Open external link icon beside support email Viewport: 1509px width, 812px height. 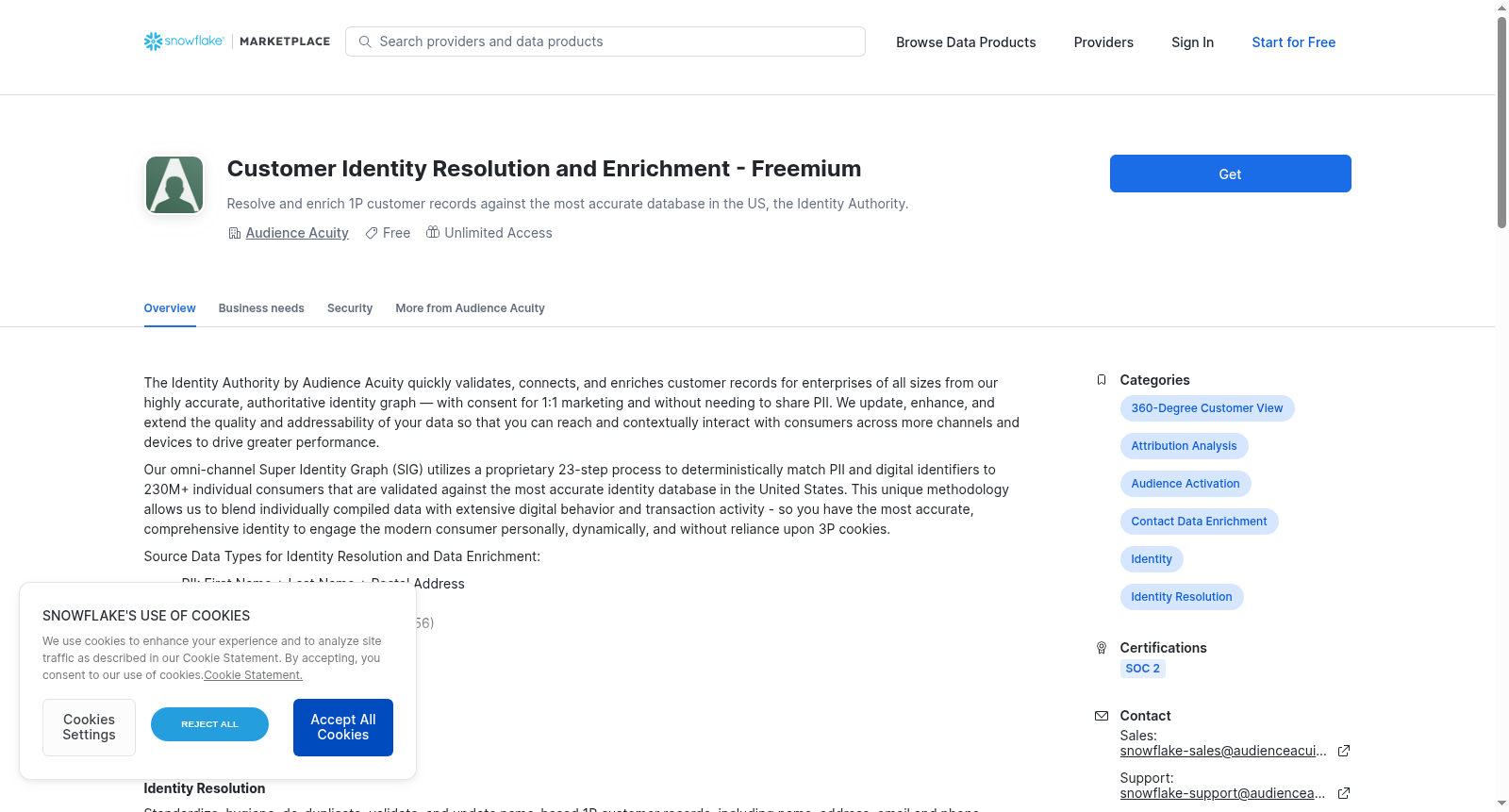click(x=1344, y=793)
